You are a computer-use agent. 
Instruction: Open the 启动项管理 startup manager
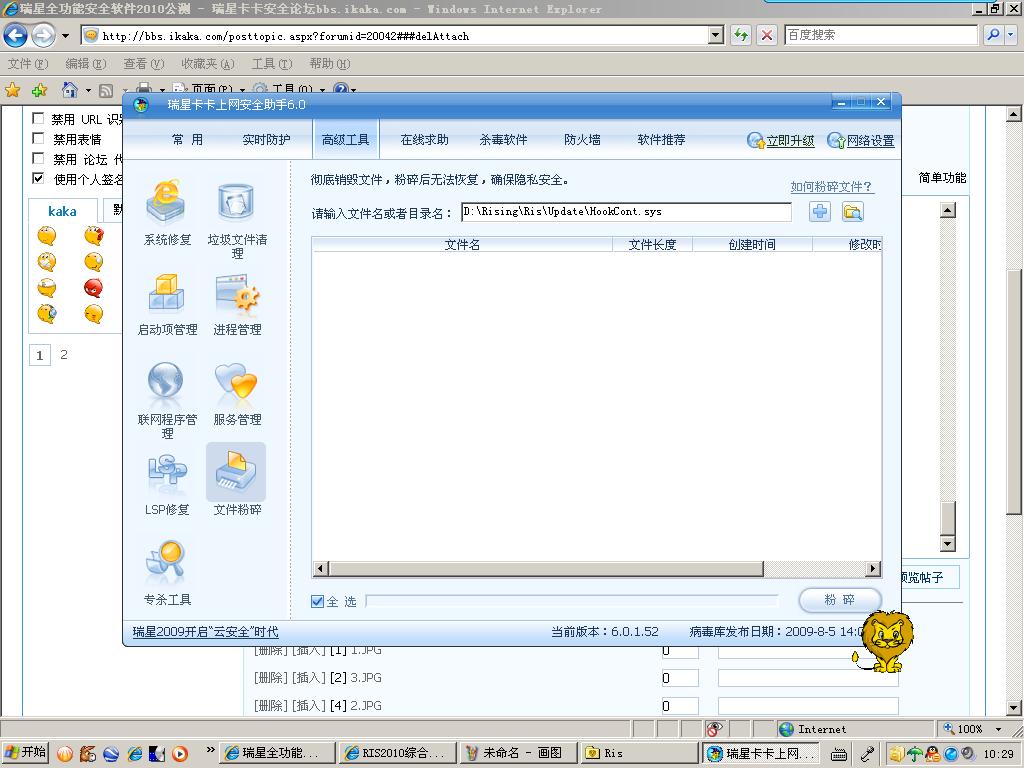(x=167, y=304)
